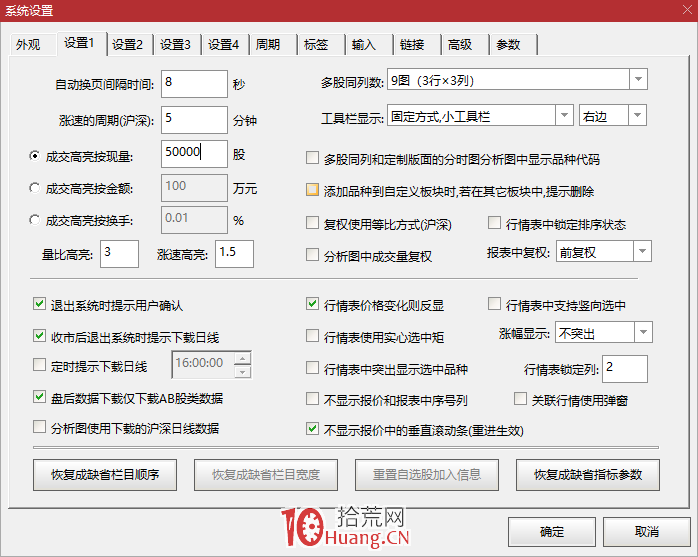This screenshot has width=698, height=557.
Task: Cancel the dialog with 取消 button
Action: (646, 532)
